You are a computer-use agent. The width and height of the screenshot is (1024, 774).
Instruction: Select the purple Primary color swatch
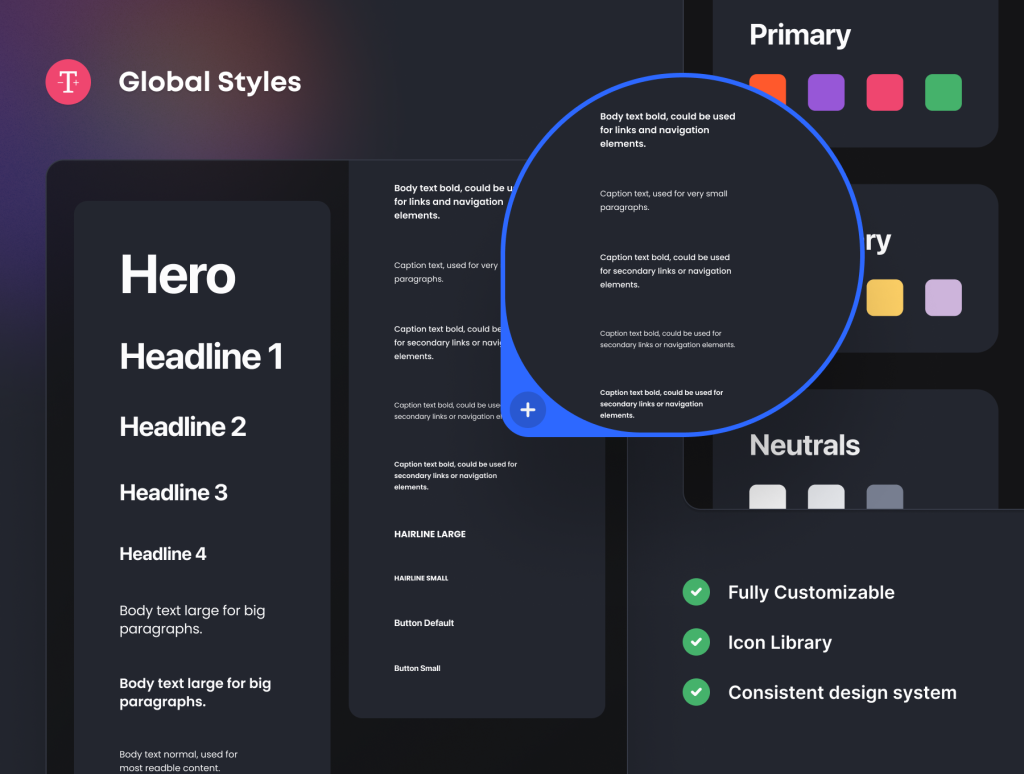[x=826, y=93]
